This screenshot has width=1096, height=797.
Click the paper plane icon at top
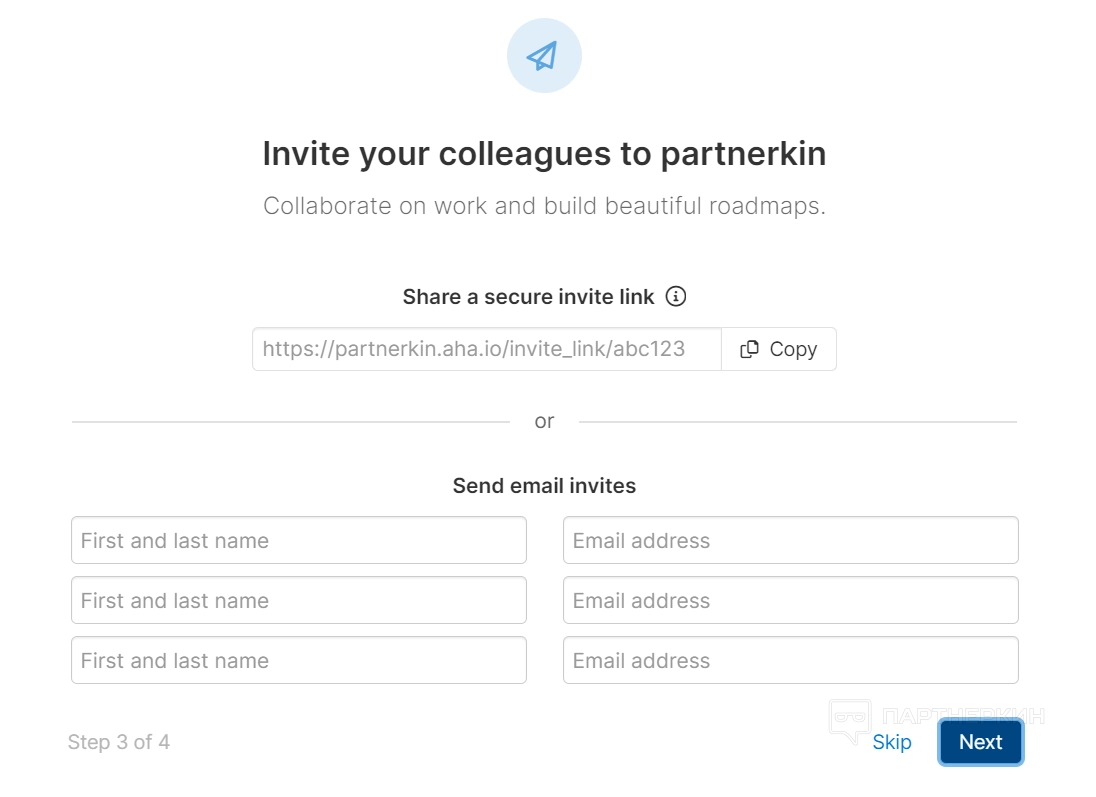point(544,56)
